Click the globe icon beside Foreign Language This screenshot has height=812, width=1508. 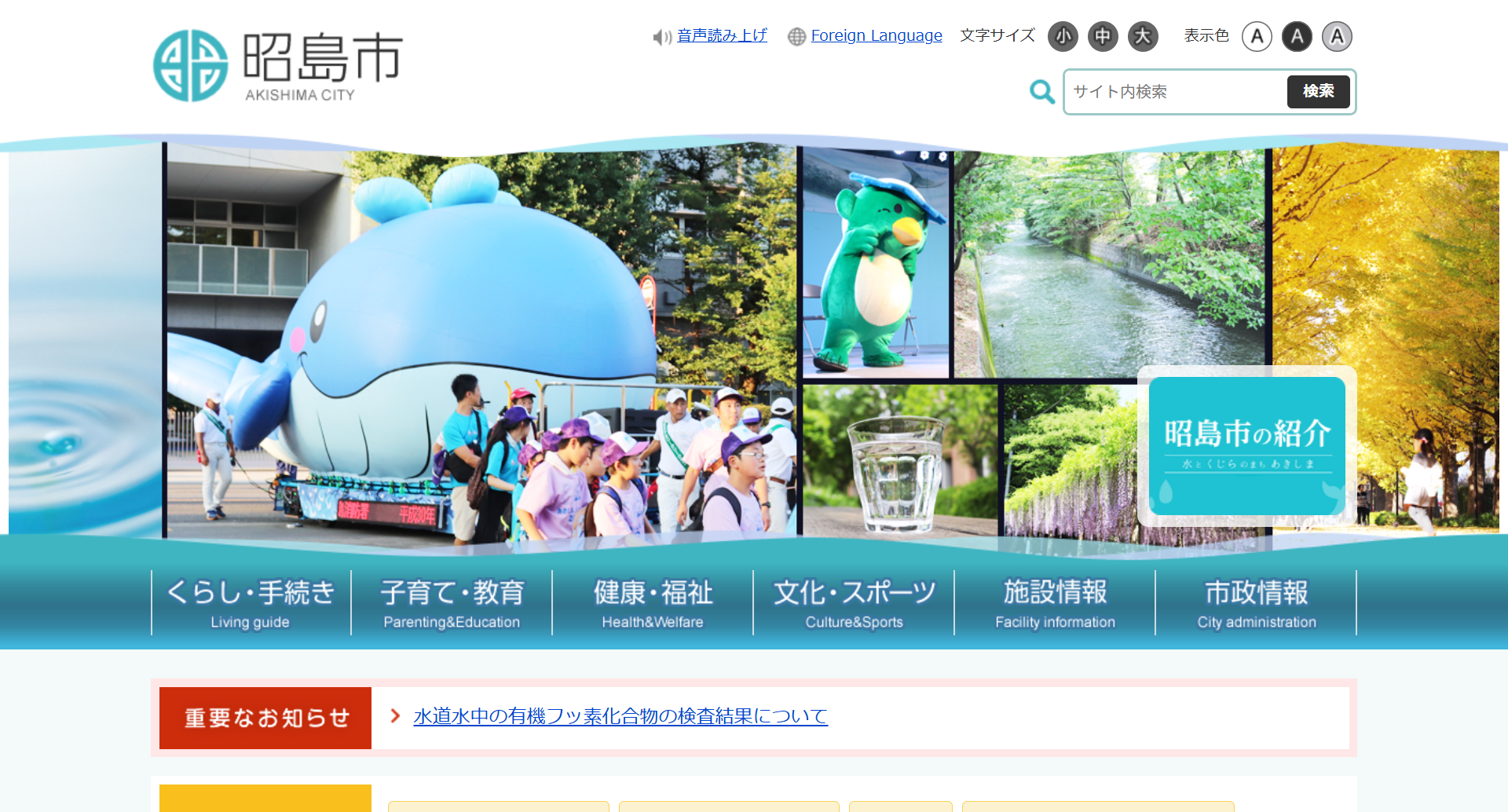[x=796, y=37]
